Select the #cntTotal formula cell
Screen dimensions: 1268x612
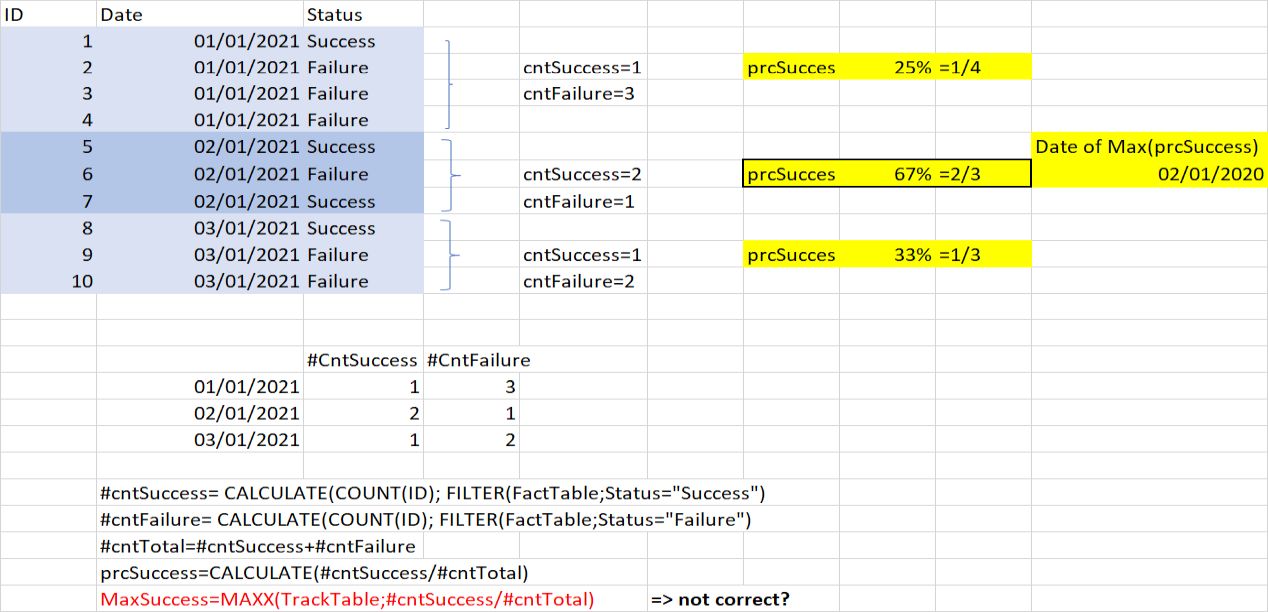pyautogui.click(x=258, y=546)
